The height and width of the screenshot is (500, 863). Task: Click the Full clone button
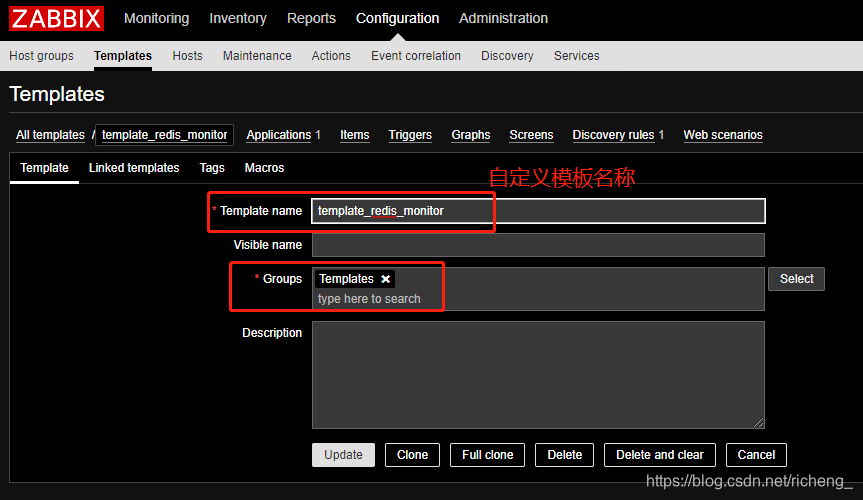point(487,455)
